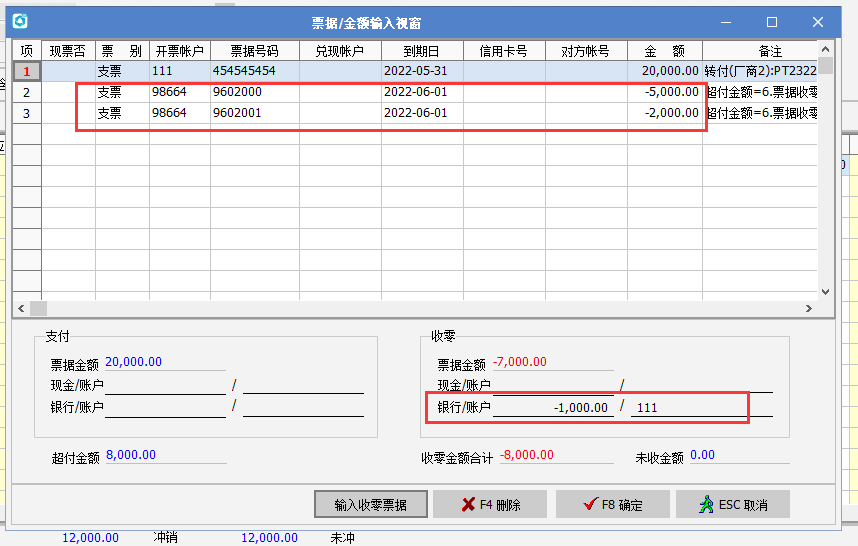Screen dimensions: 858x546
Task: Cancel using the ESC 取消 button
Action: (734, 505)
